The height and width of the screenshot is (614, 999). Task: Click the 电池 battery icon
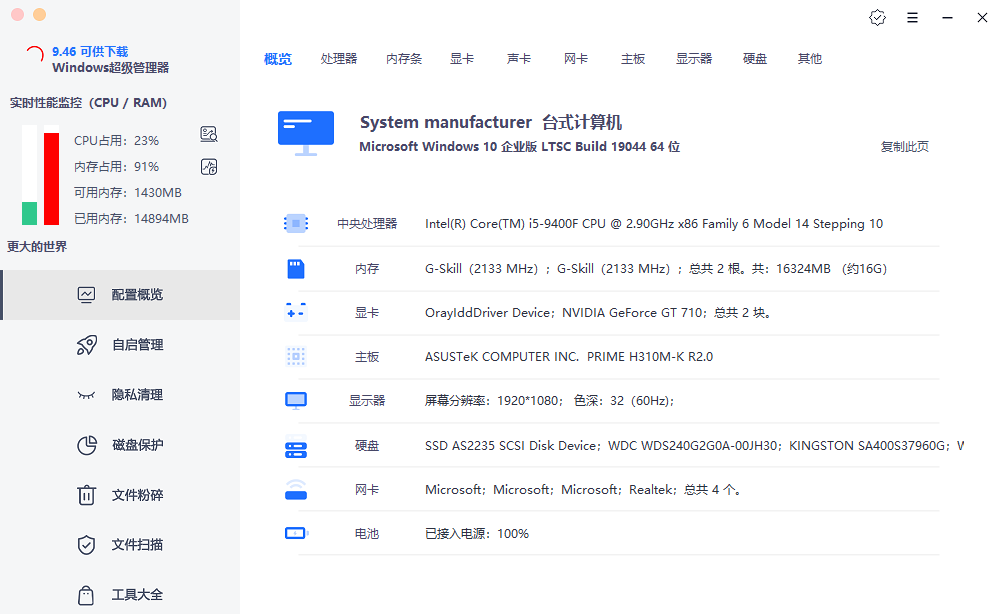point(296,533)
